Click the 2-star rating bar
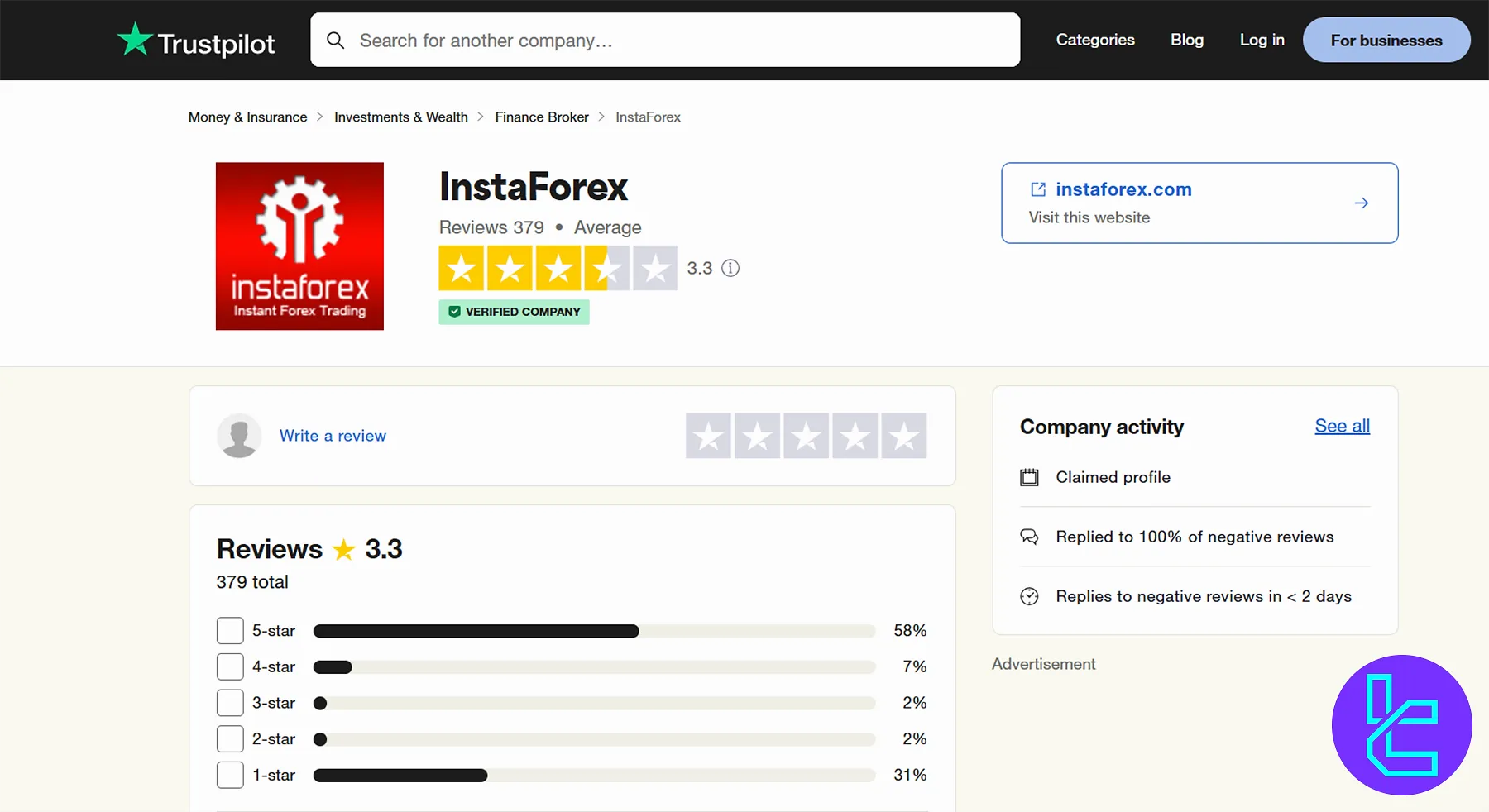 tap(594, 739)
